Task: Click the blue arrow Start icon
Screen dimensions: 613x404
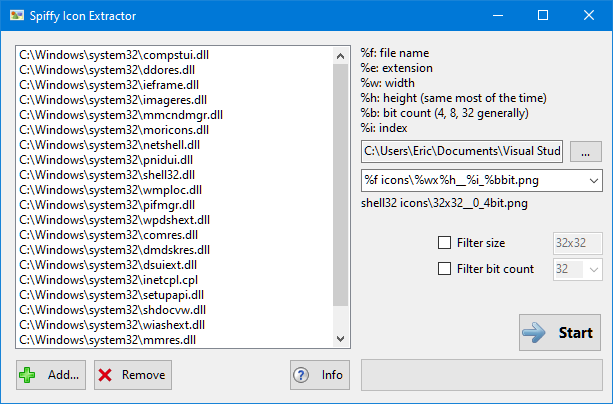Action: click(x=534, y=333)
